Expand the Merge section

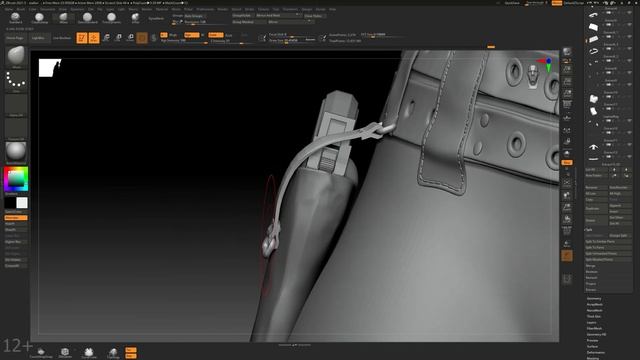coord(590,266)
